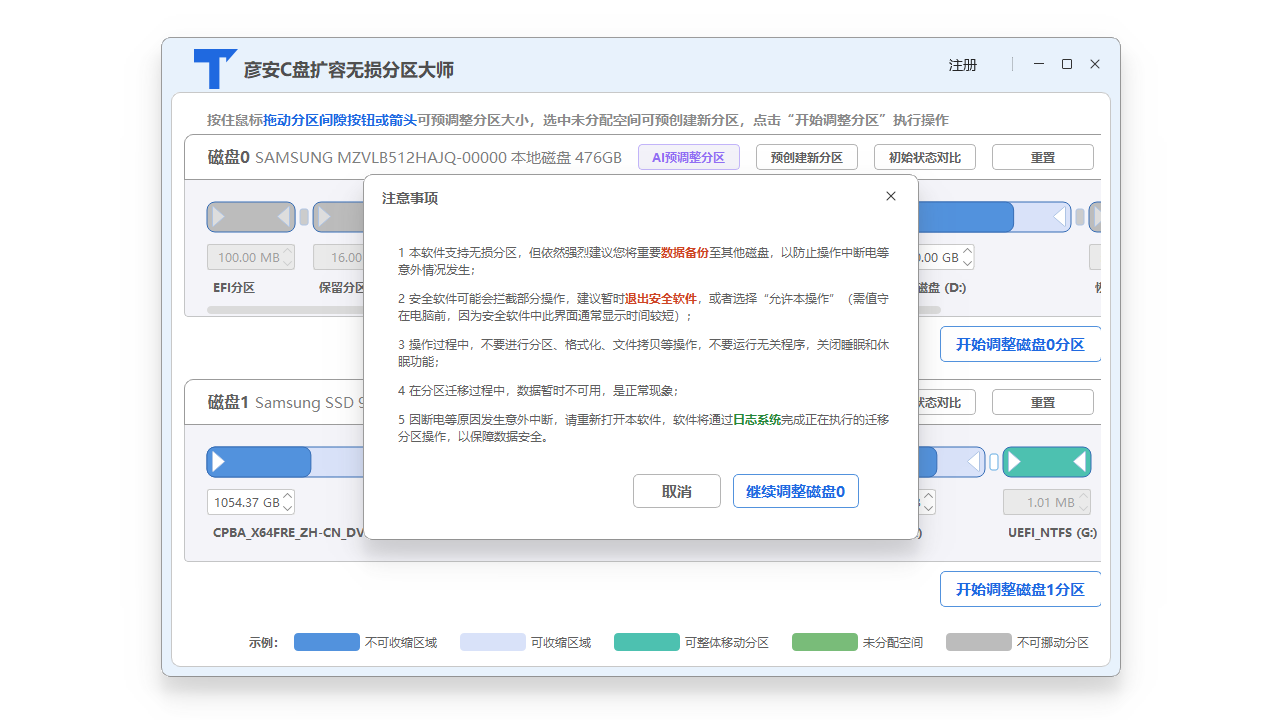This screenshot has height=720, width=1280.
Task: Click the 重置 button for 磁盘1
Action: [x=1043, y=402]
